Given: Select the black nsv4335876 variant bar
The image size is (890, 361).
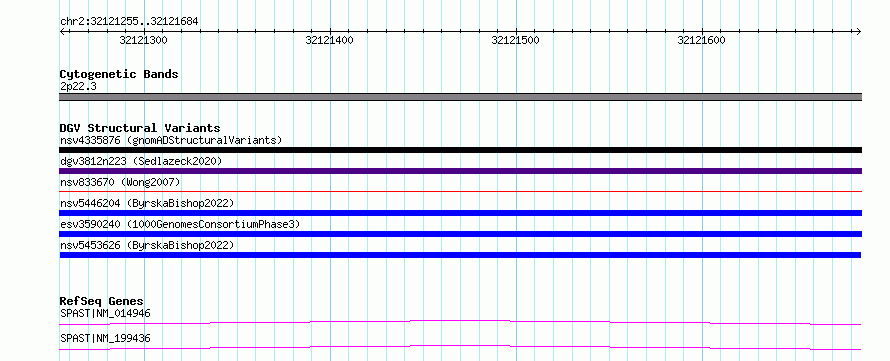Looking at the screenshot, I should click(x=461, y=150).
